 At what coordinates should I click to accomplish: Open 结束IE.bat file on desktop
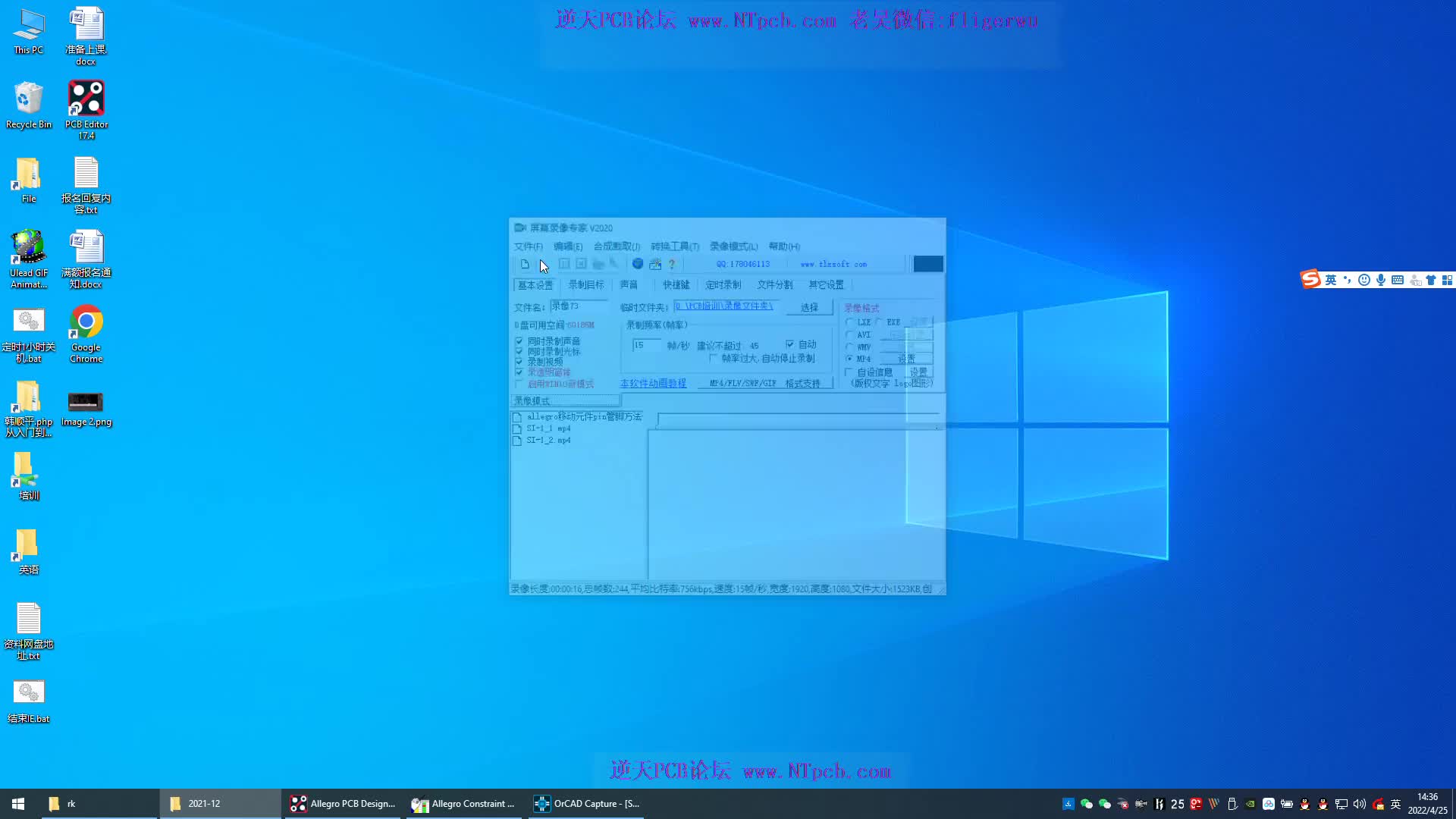[29, 701]
